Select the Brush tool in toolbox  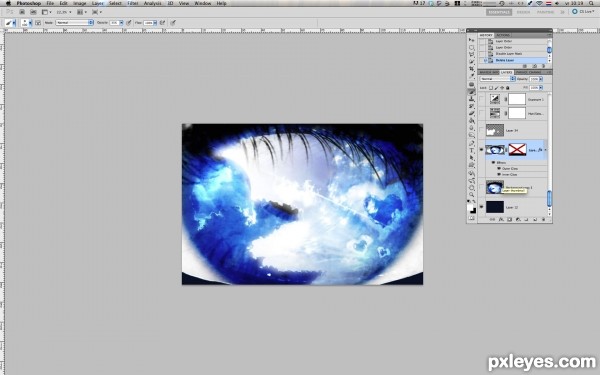(x=471, y=91)
